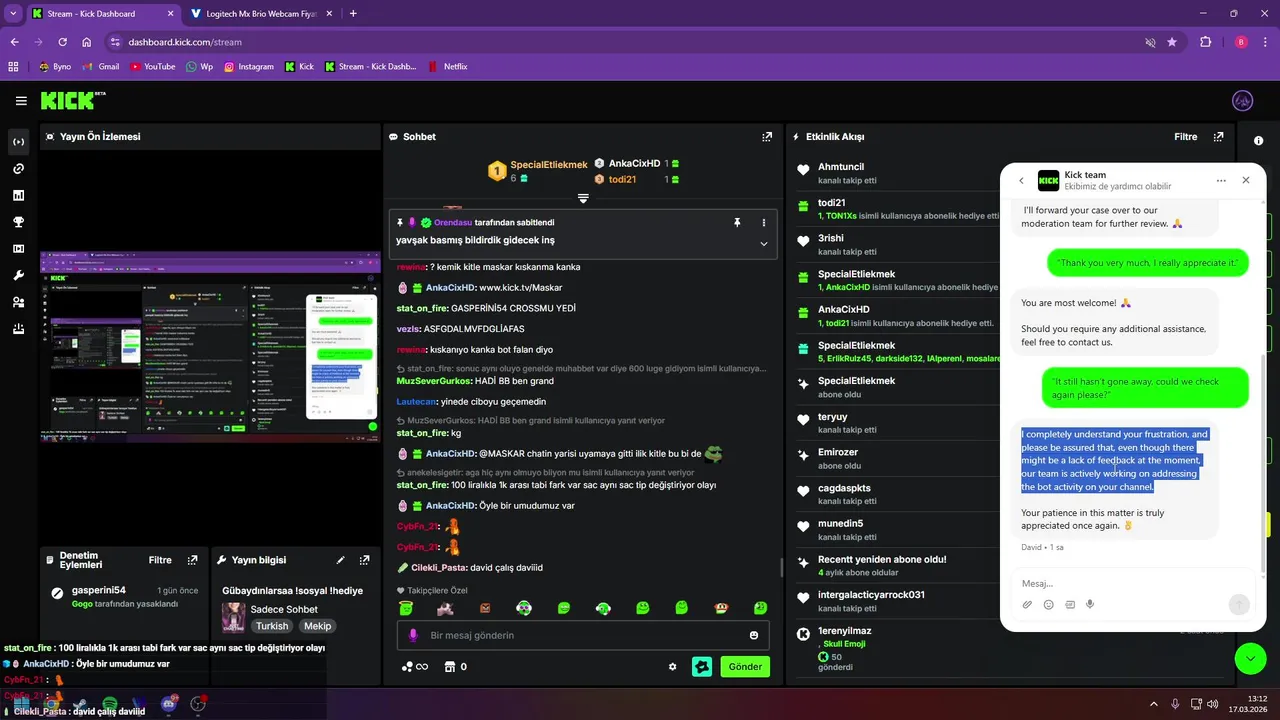Close the Kick team support widget
Screen dimensions: 1280x720
click(1246, 181)
